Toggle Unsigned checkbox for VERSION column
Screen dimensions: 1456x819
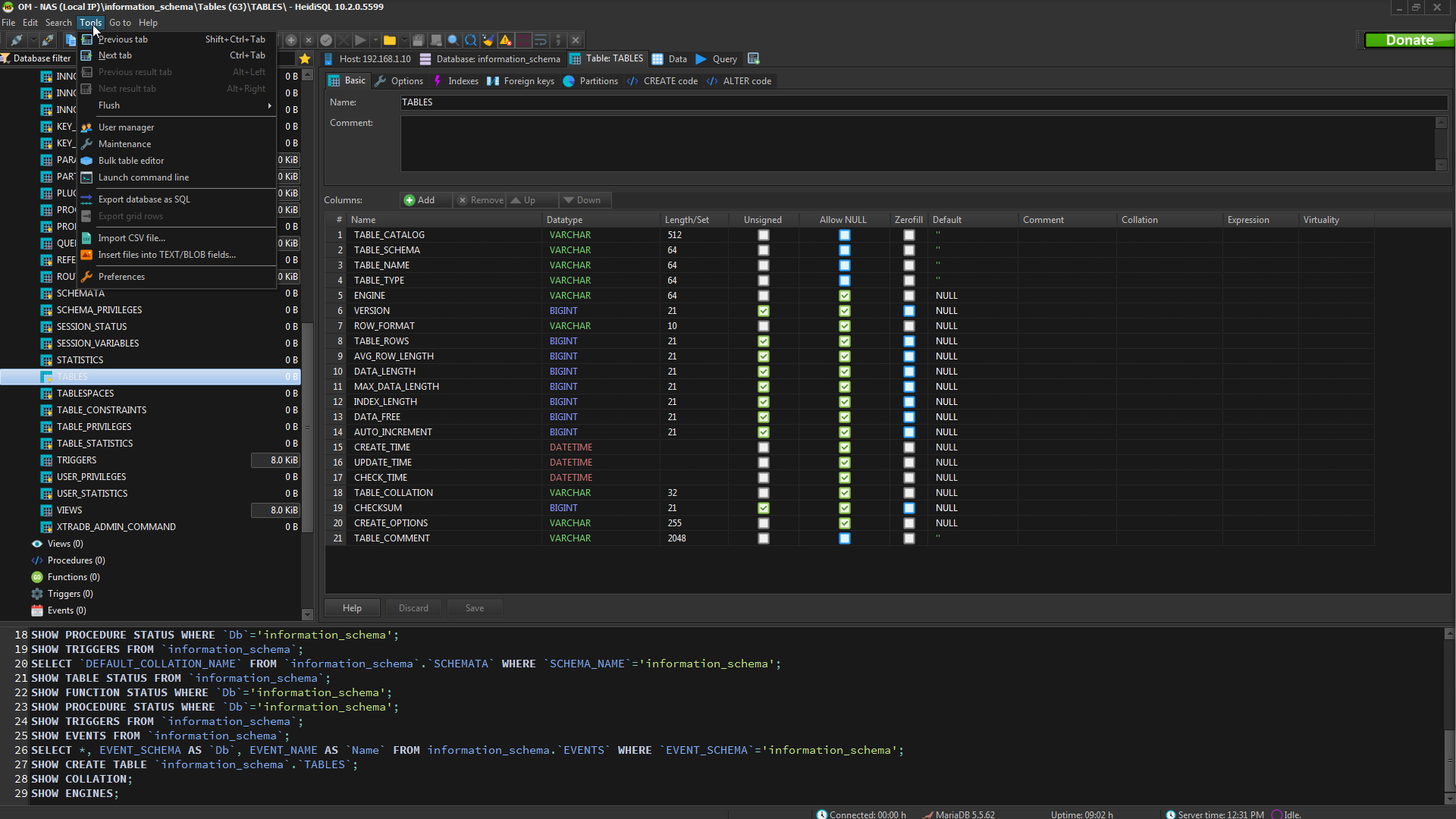pyautogui.click(x=764, y=311)
